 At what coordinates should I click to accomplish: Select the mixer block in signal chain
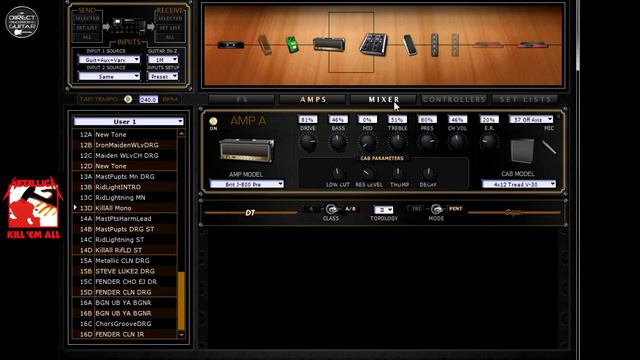coord(373,44)
